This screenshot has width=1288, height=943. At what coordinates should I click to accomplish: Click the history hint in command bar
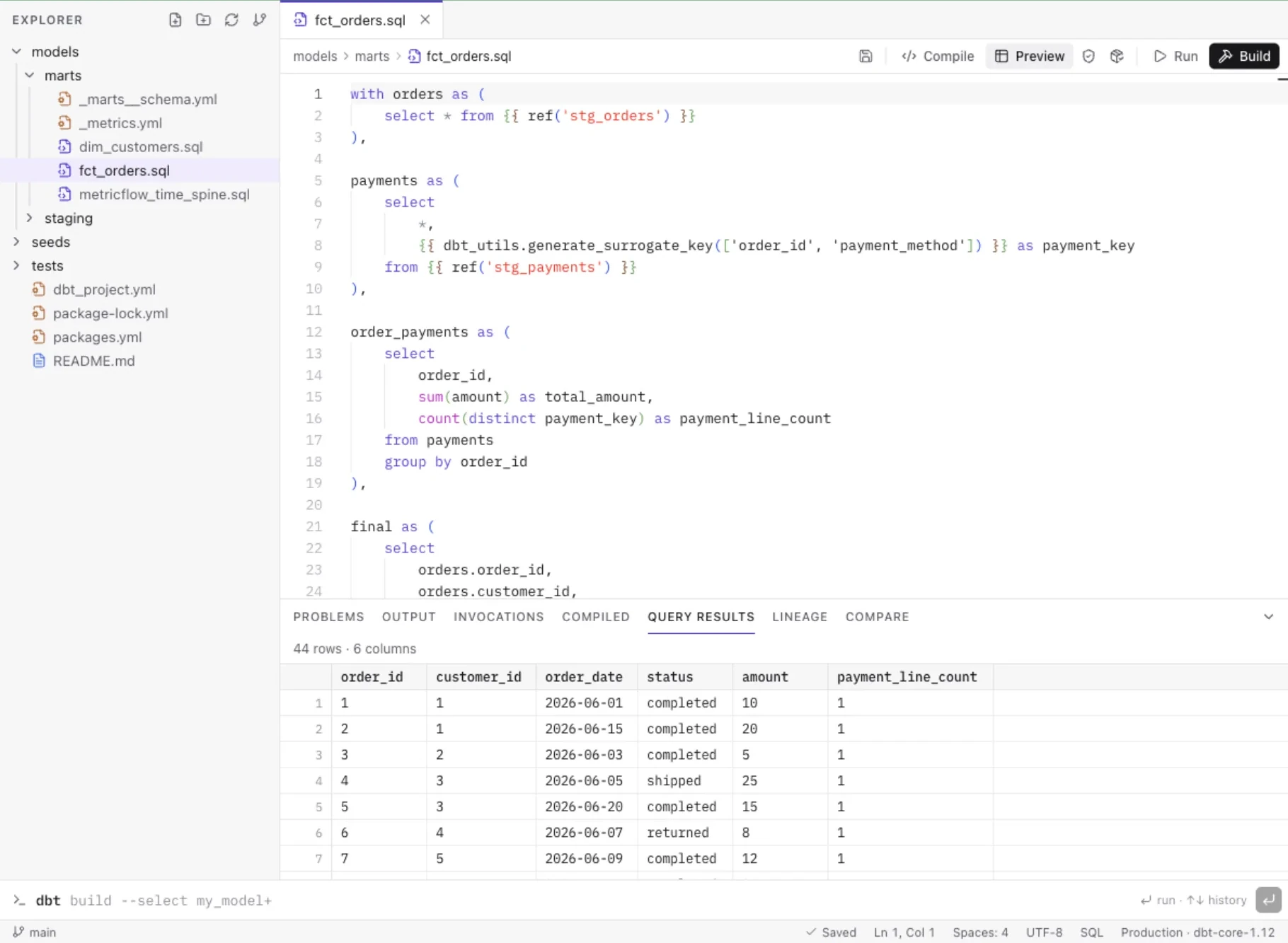(1217, 901)
